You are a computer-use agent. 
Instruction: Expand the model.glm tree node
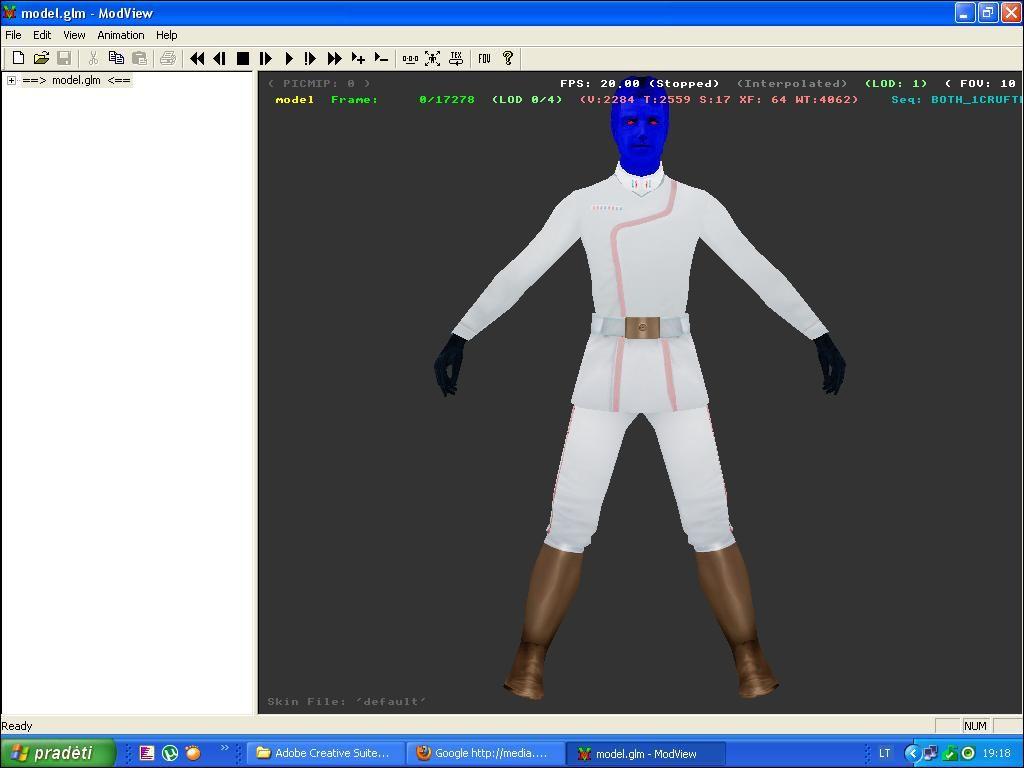[11, 81]
